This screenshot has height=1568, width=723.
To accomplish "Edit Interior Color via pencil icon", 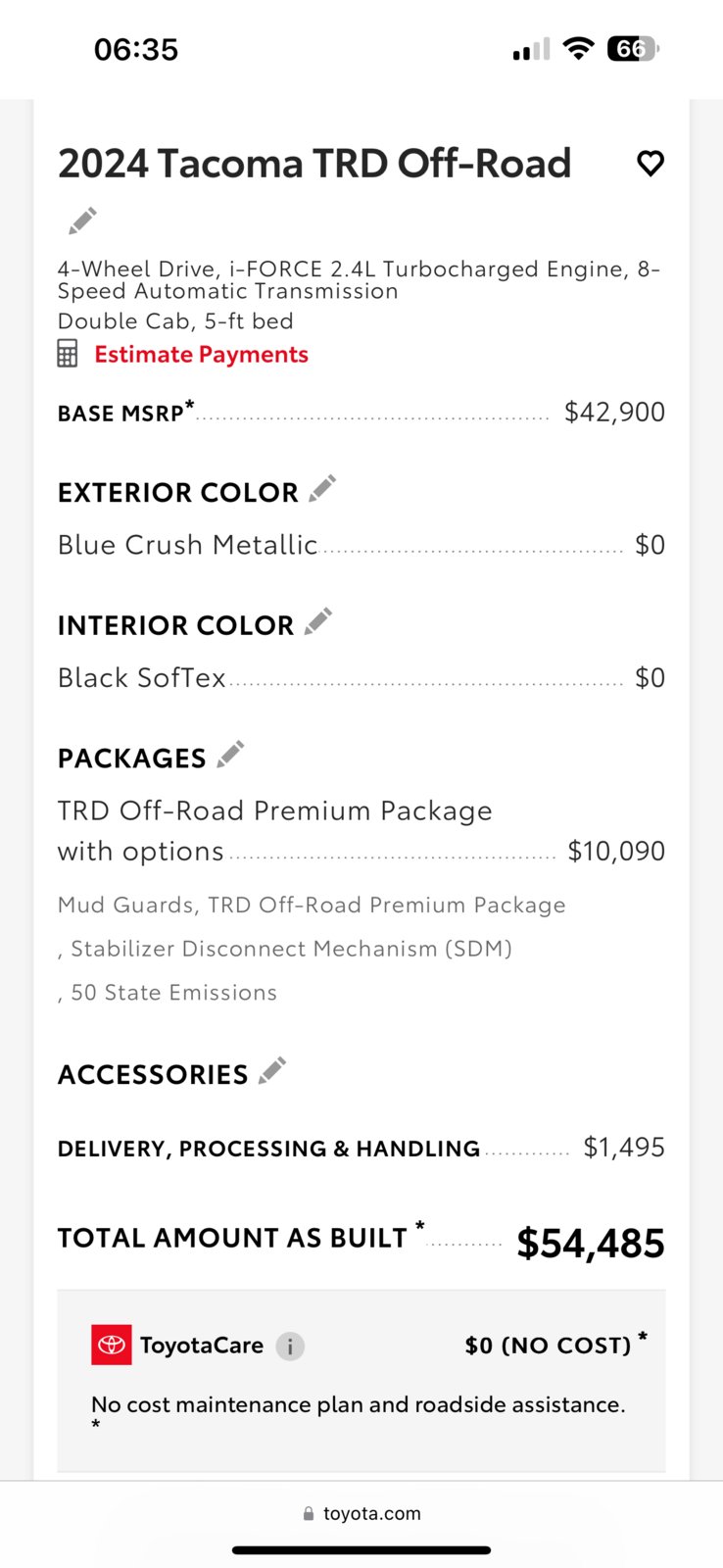I will point(318,620).
